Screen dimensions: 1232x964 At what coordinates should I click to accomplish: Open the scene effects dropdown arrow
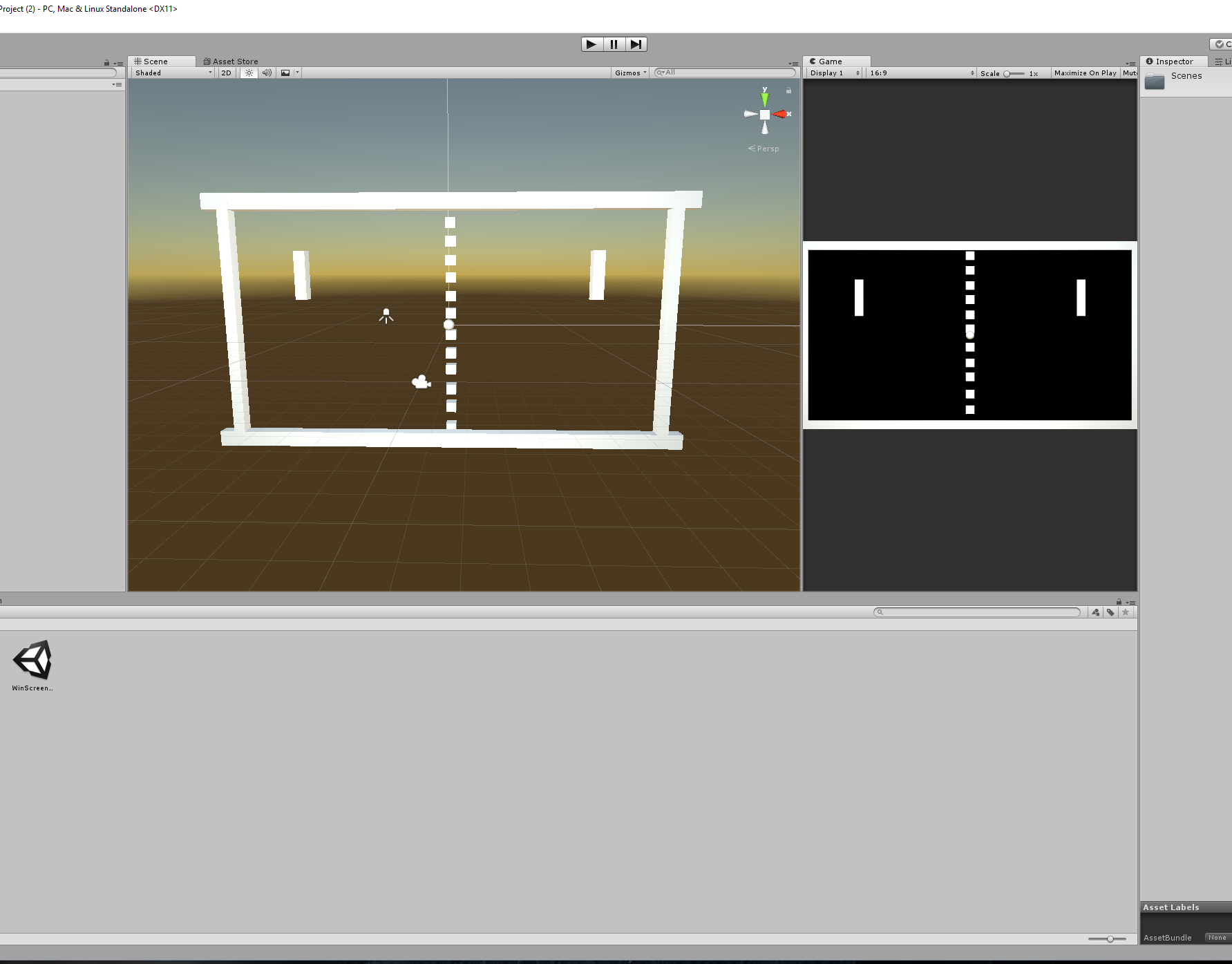point(298,73)
